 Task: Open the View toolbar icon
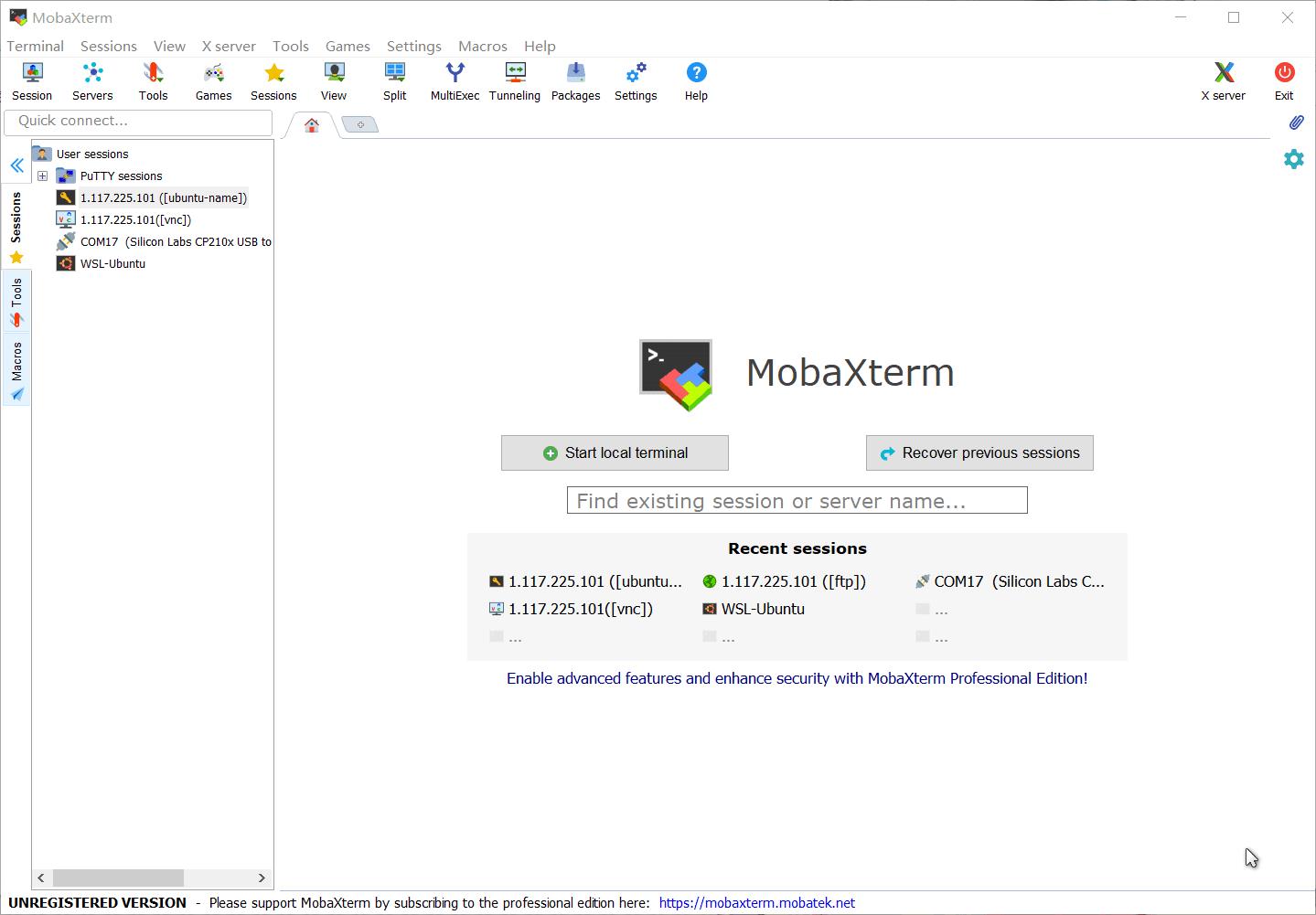tap(334, 81)
